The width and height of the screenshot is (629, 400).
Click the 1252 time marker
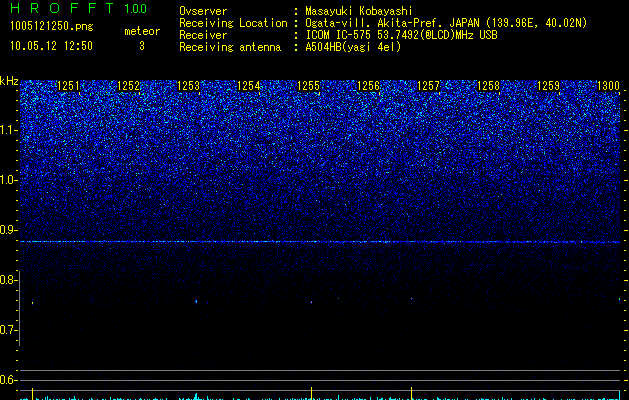tap(128, 85)
